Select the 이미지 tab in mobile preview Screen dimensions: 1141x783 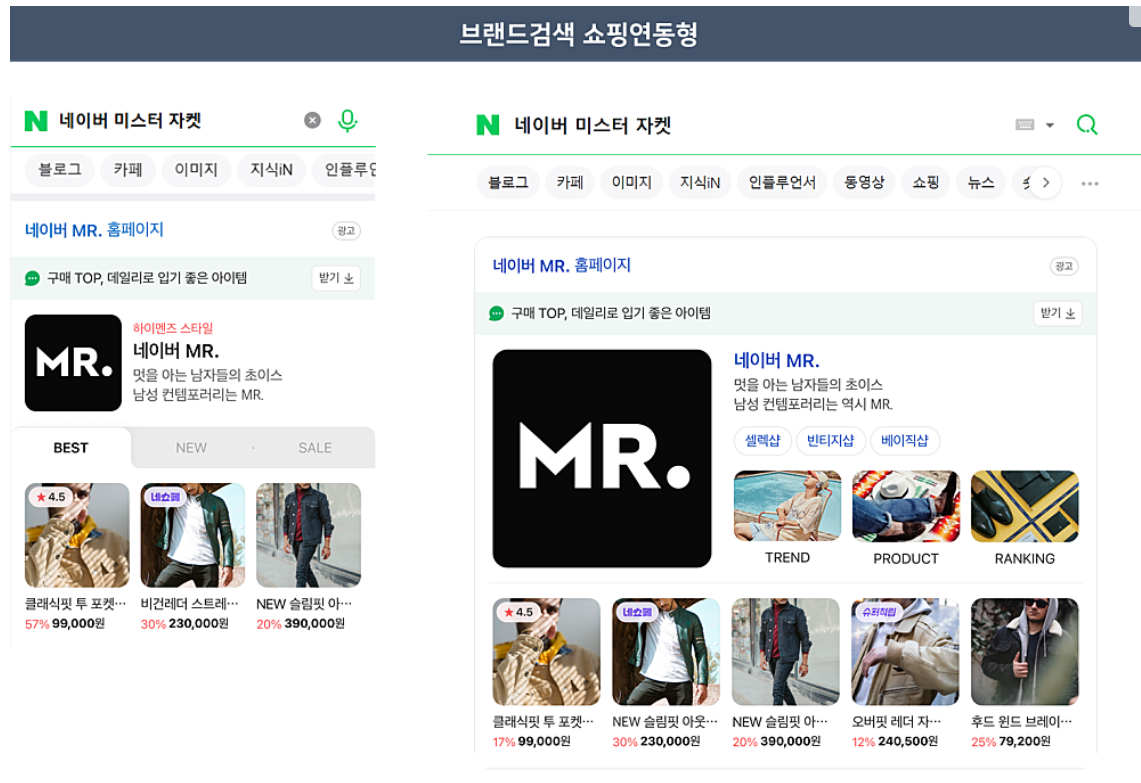[x=196, y=170]
